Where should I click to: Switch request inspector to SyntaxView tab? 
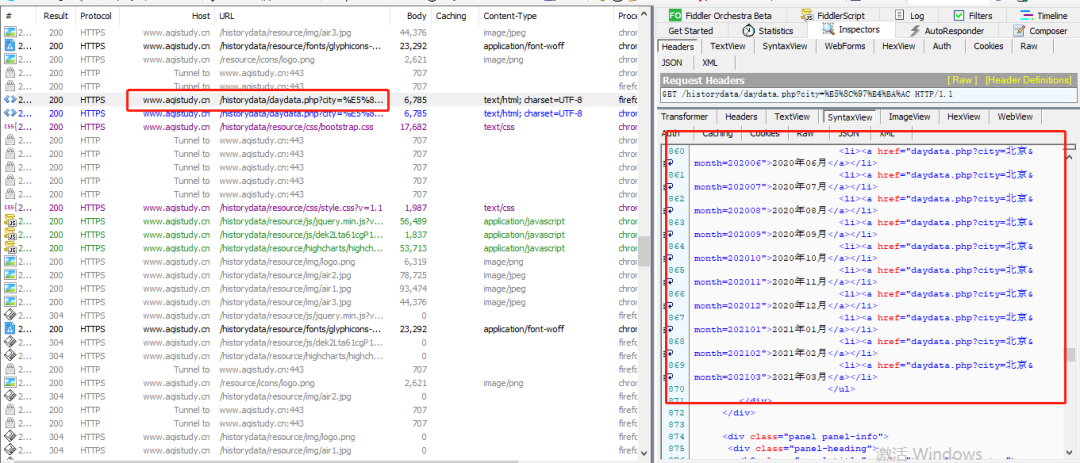785,46
